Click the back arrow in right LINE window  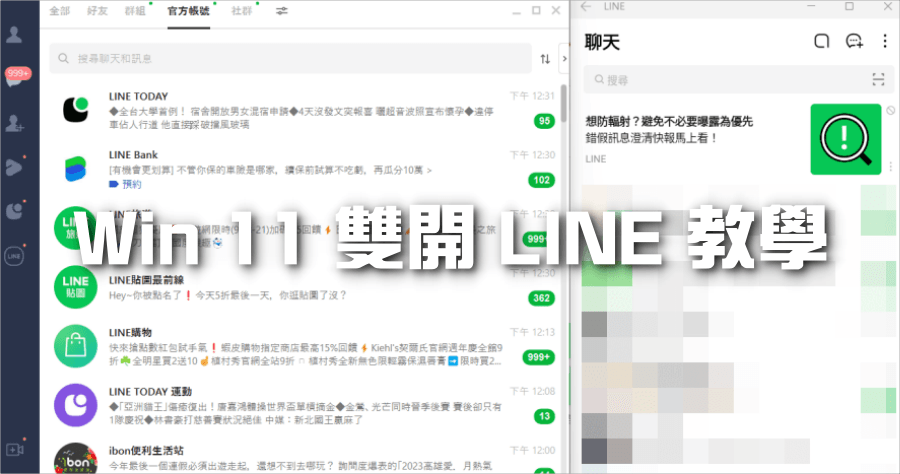click(585, 6)
